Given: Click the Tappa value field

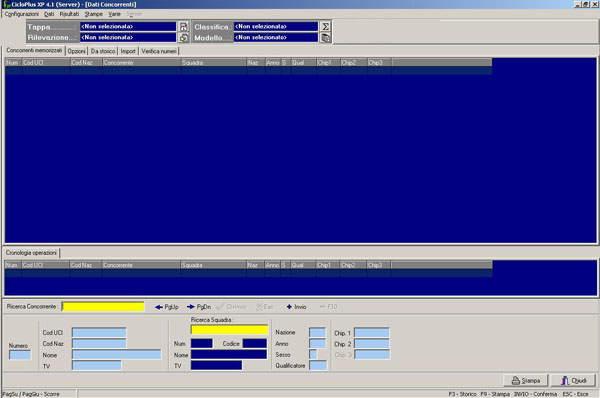Looking at the screenshot, I should (x=128, y=26).
